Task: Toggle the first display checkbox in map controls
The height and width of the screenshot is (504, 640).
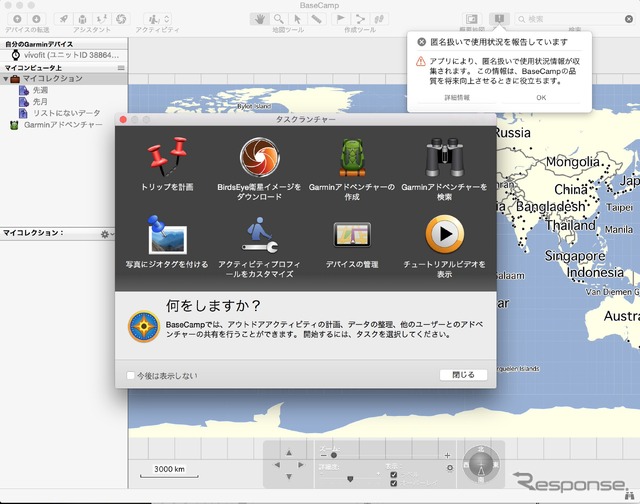Action: tap(393, 475)
